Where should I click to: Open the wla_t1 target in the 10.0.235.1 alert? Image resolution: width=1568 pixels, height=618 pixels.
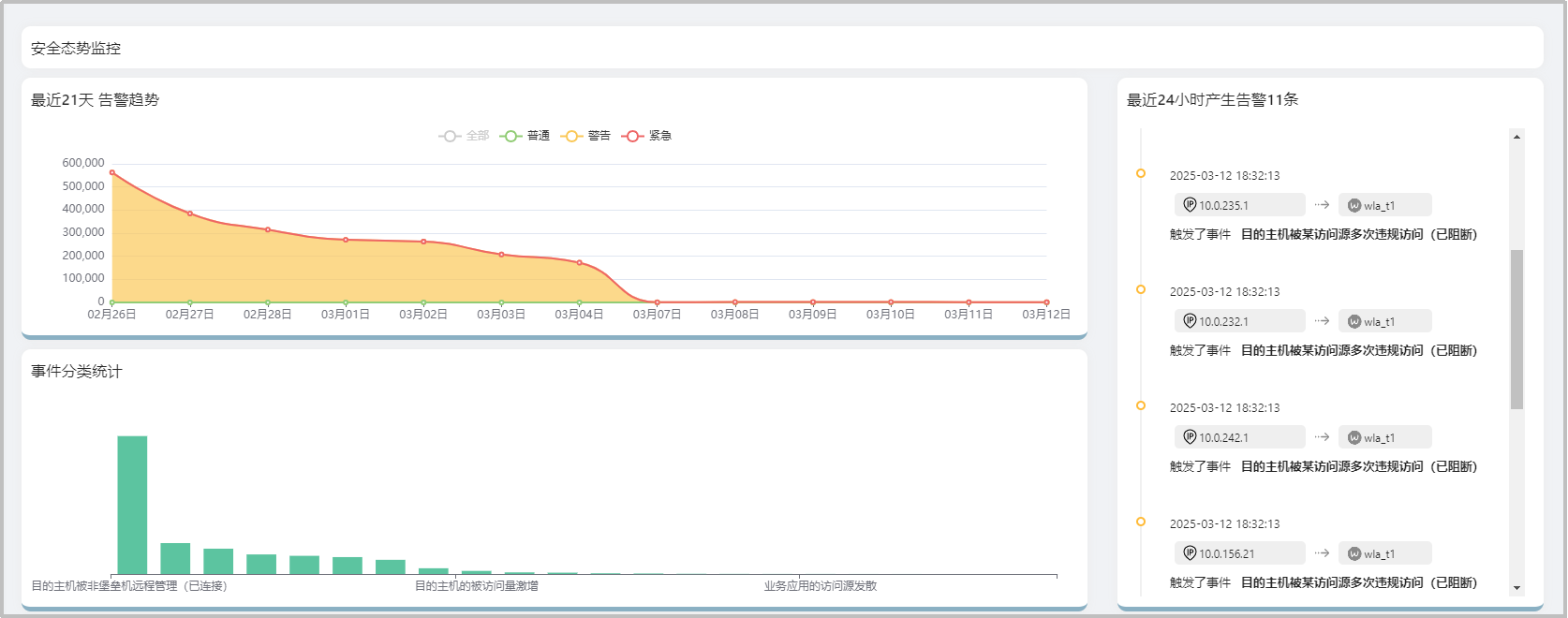[1385, 205]
